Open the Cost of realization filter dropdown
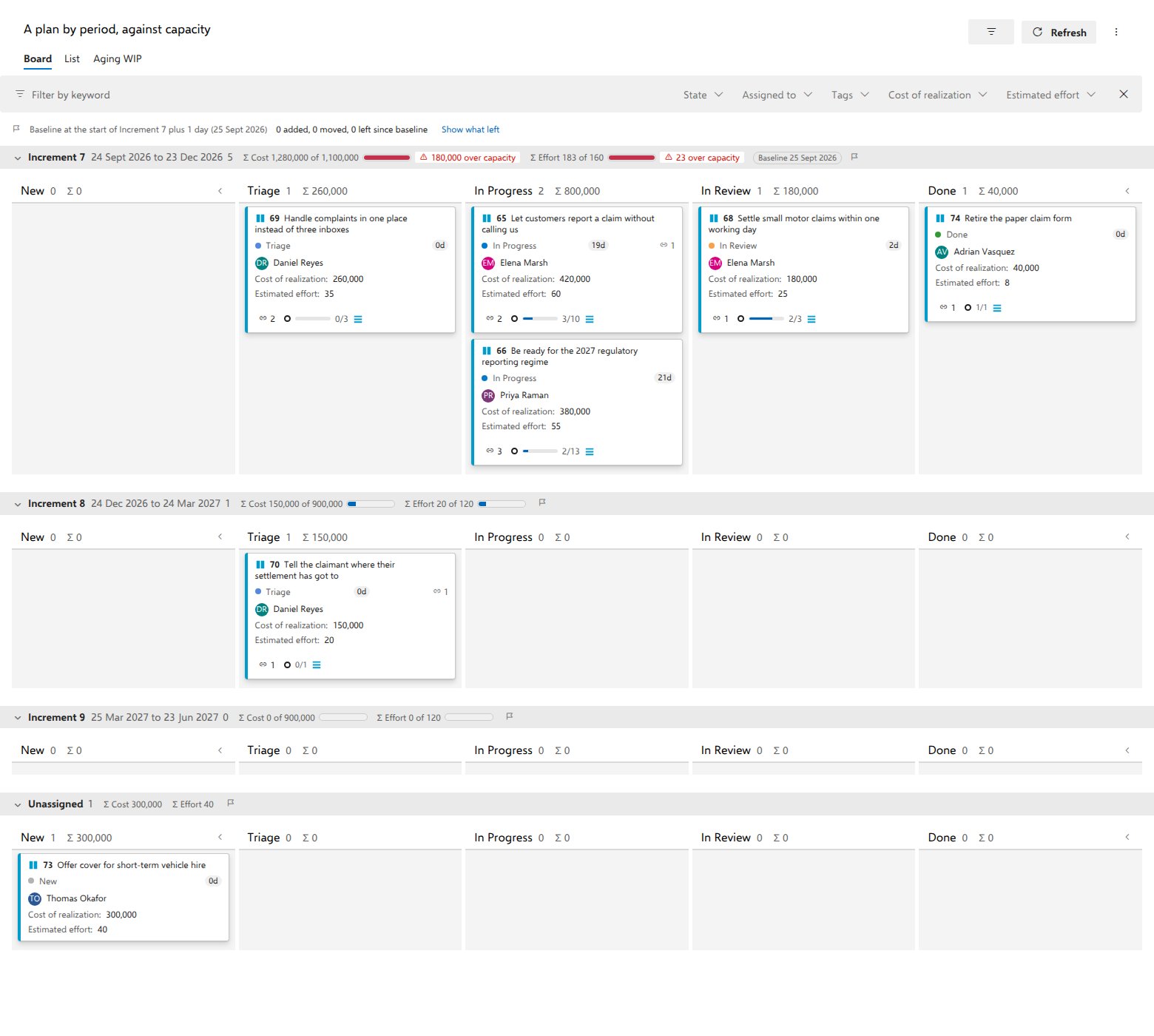 [x=937, y=95]
